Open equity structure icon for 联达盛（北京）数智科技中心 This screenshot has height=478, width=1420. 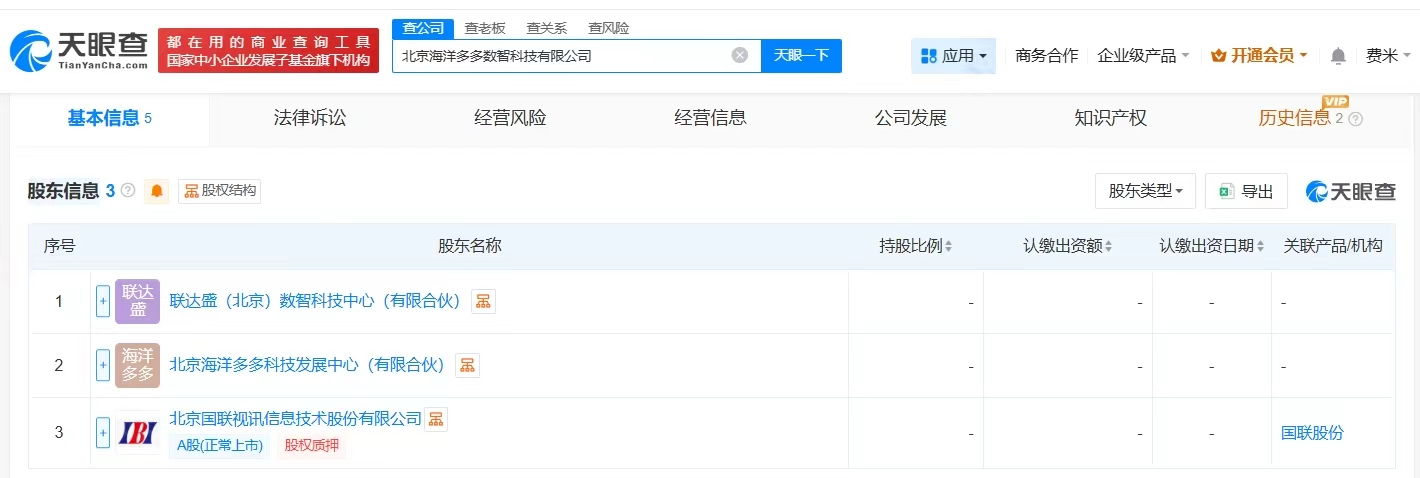pyautogui.click(x=483, y=301)
